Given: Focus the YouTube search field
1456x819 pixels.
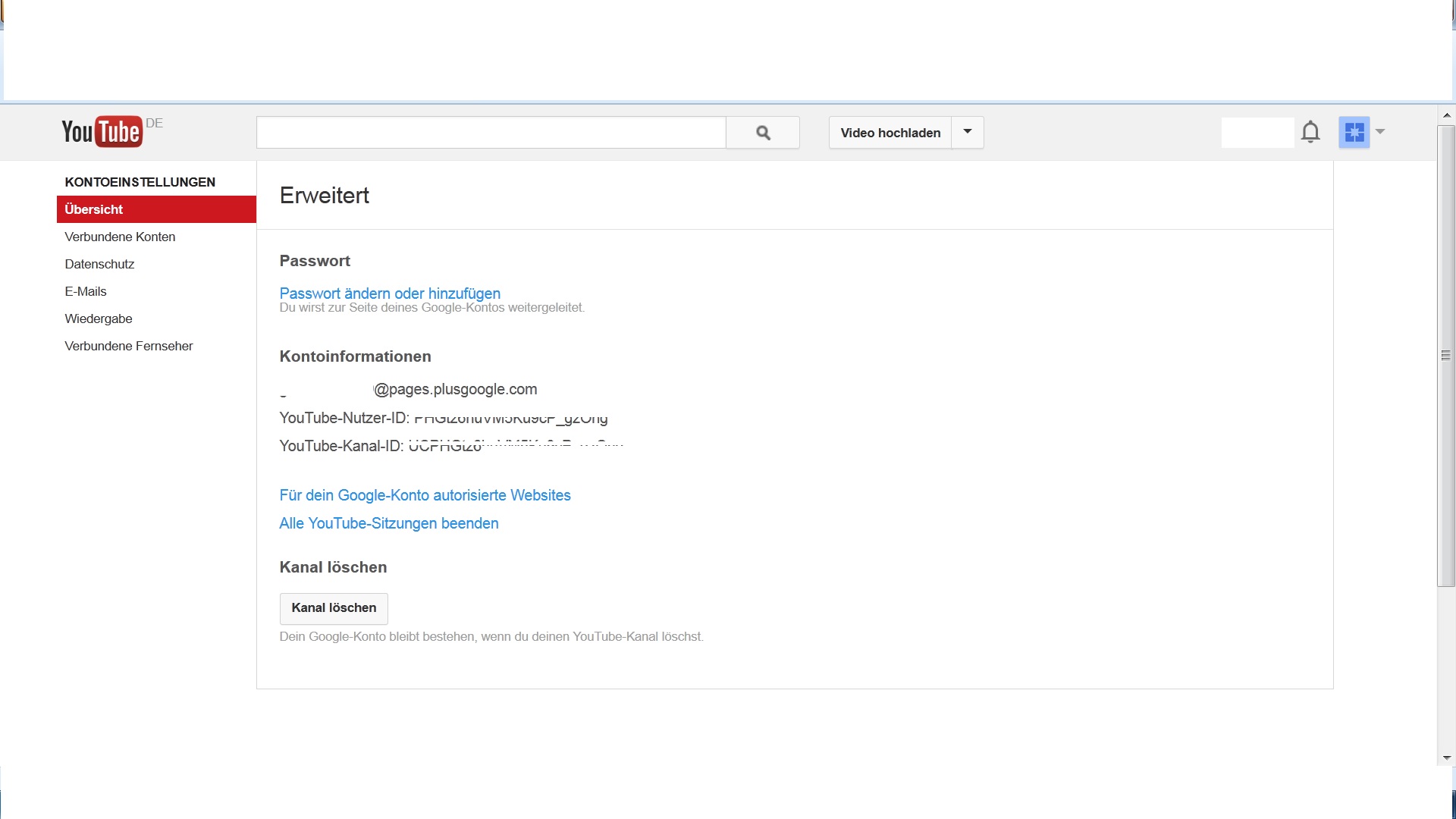Looking at the screenshot, I should coord(491,133).
